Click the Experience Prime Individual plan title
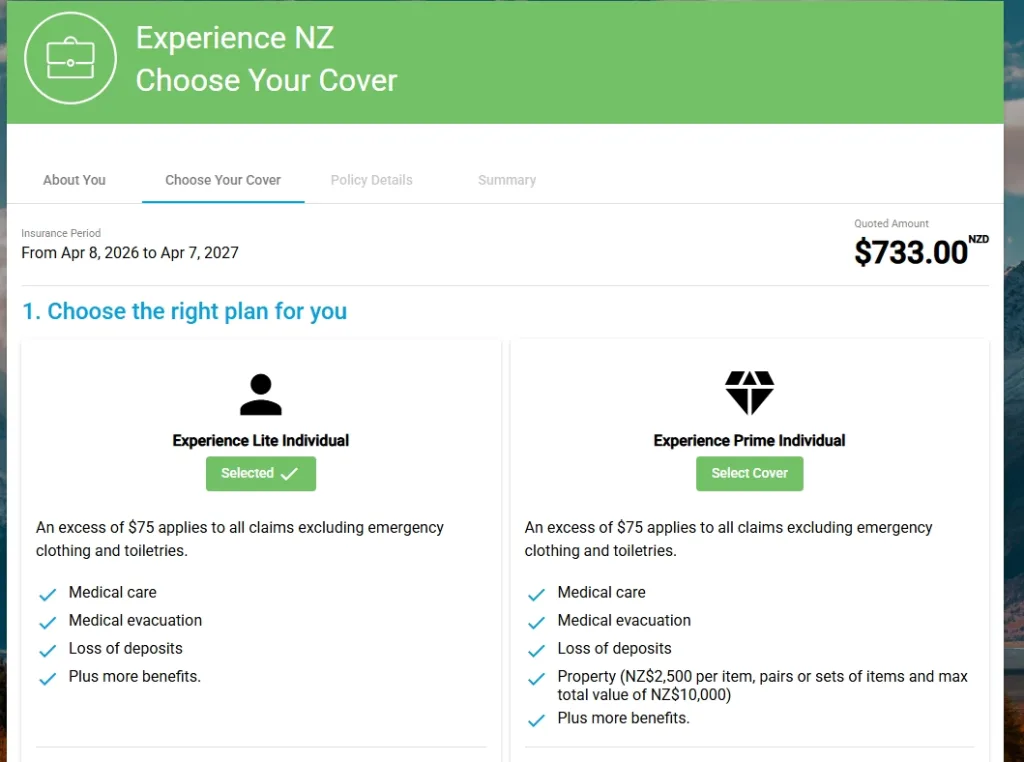This screenshot has width=1024, height=762. (x=749, y=441)
